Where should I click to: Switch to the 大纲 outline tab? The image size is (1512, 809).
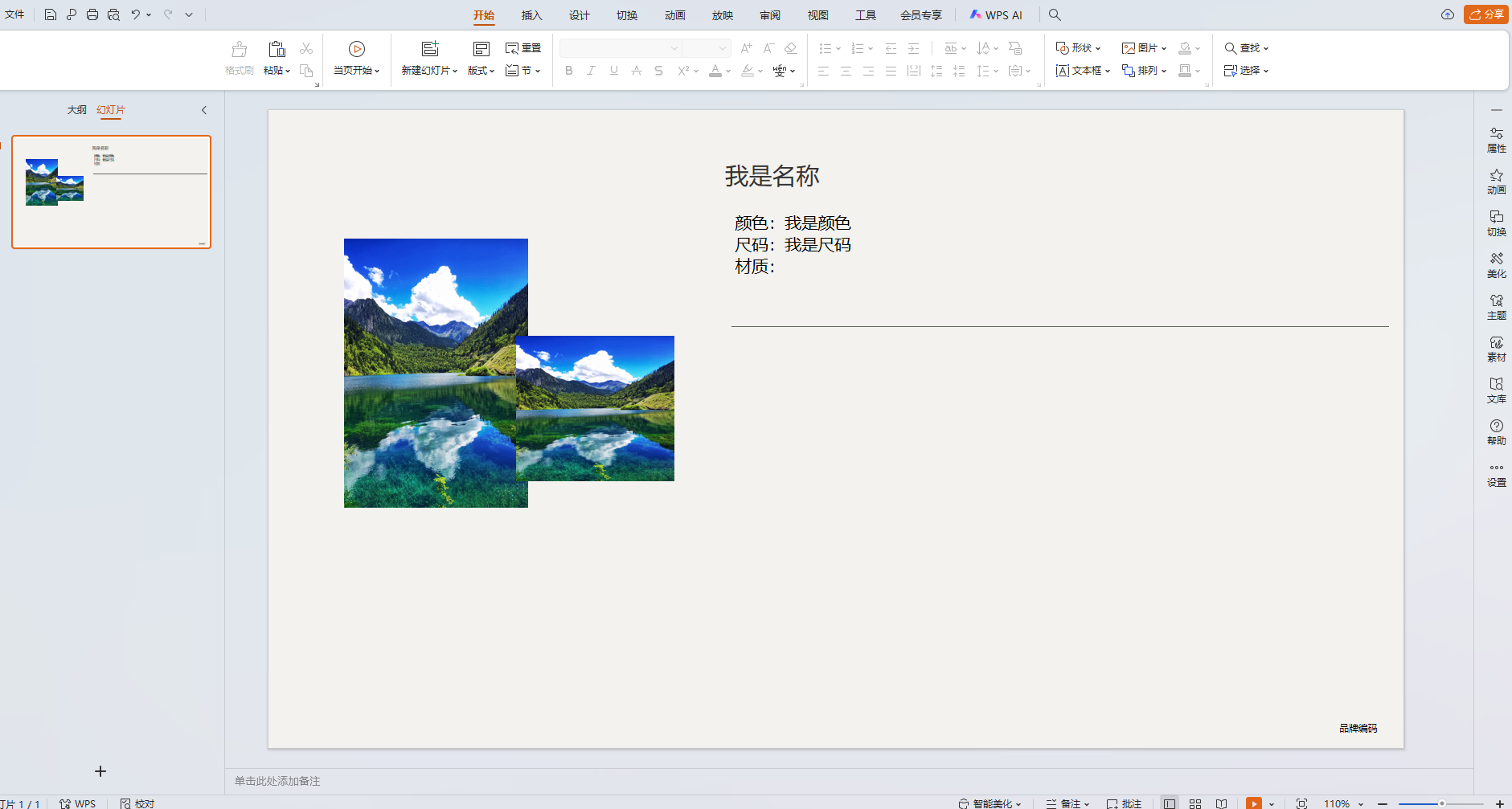point(76,109)
